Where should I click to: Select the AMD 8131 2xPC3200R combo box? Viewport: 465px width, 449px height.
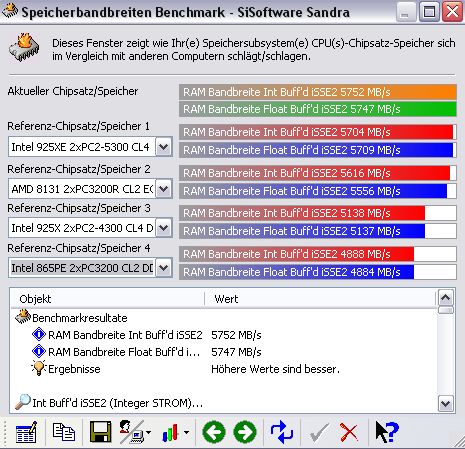coord(90,189)
